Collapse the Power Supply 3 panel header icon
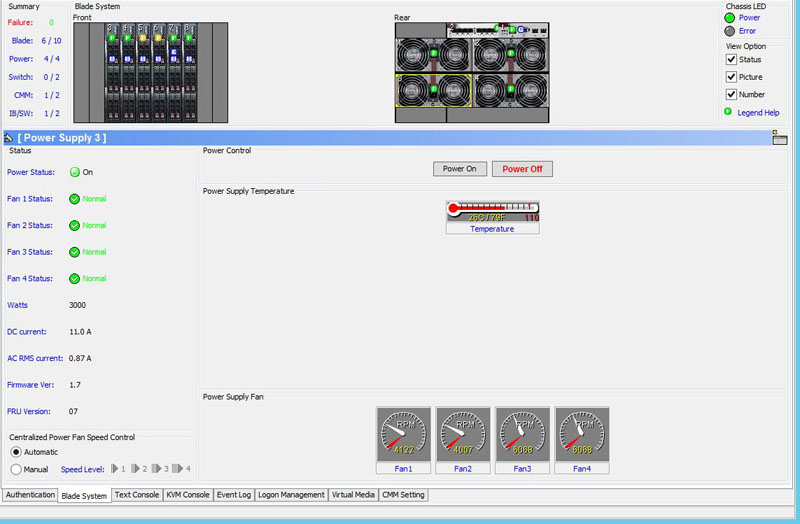Image resolution: width=800 pixels, height=524 pixels. pos(9,138)
